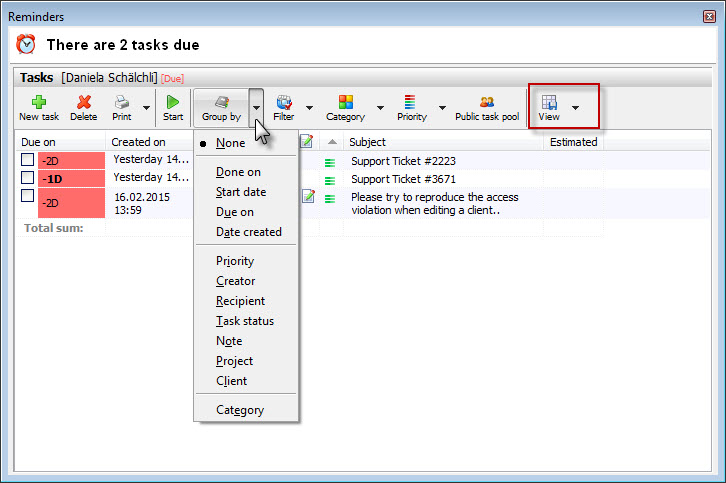726x483 pixels.
Task: Open the Filter toolbar icon
Action: 284,102
